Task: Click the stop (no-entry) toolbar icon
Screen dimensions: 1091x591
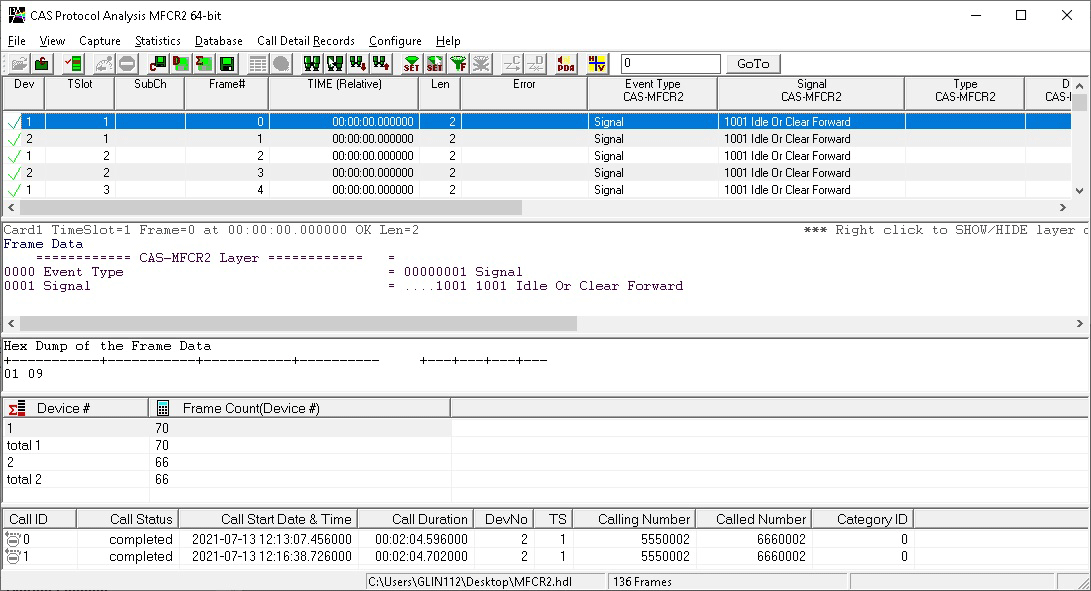Action: coord(127,64)
